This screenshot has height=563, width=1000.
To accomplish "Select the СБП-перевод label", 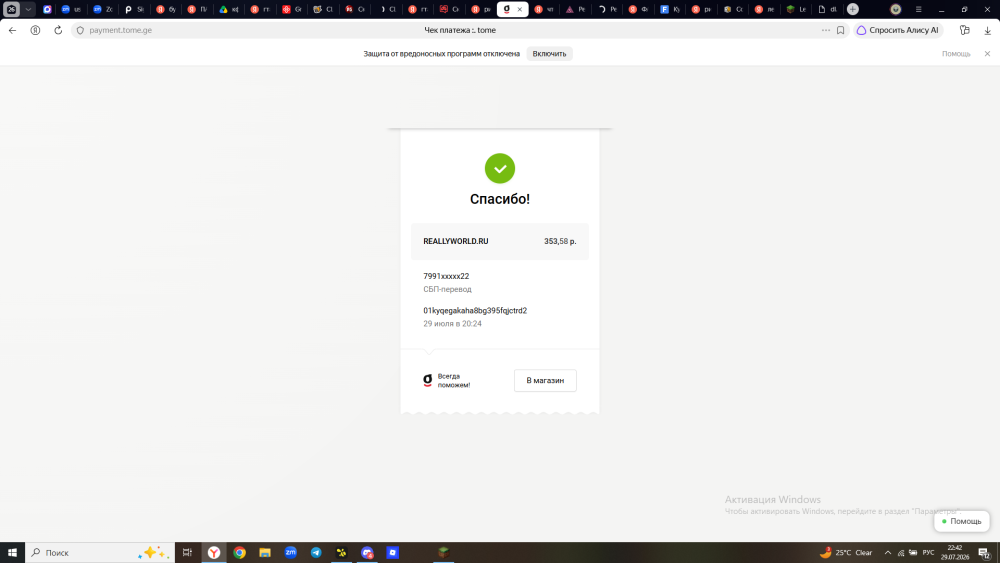I will [x=447, y=289].
